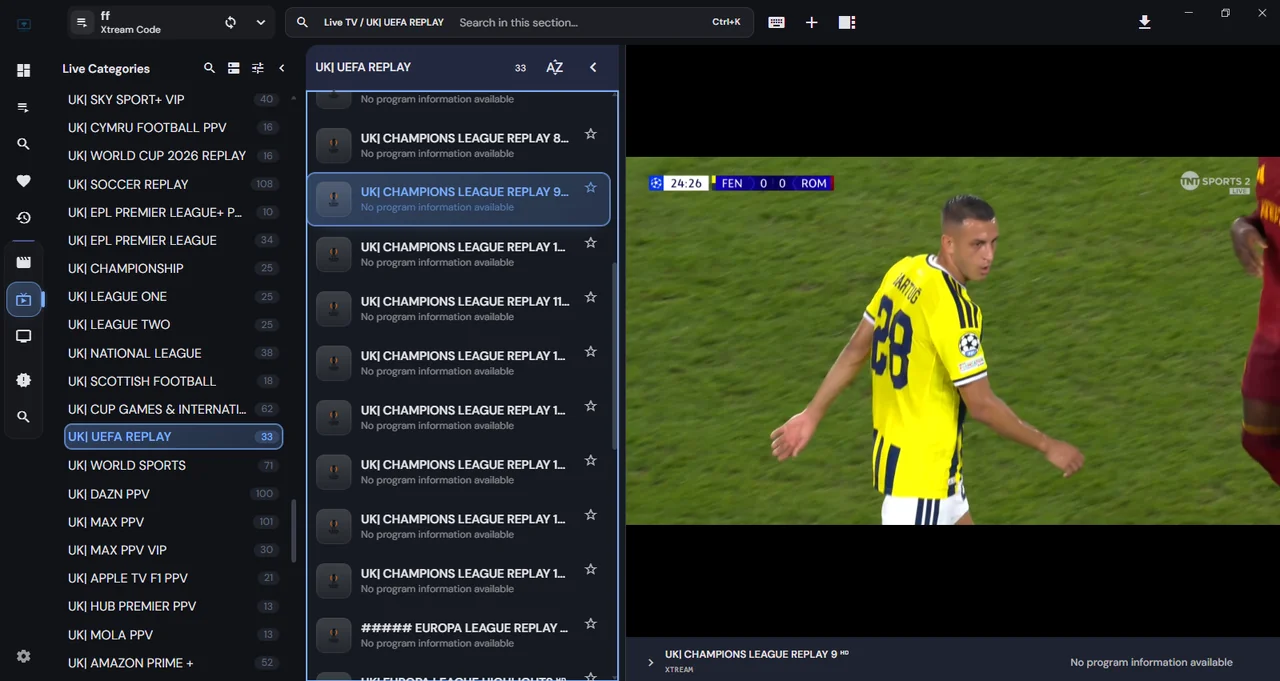Open UK| SKY SPORT+ VIP category

click(x=173, y=99)
